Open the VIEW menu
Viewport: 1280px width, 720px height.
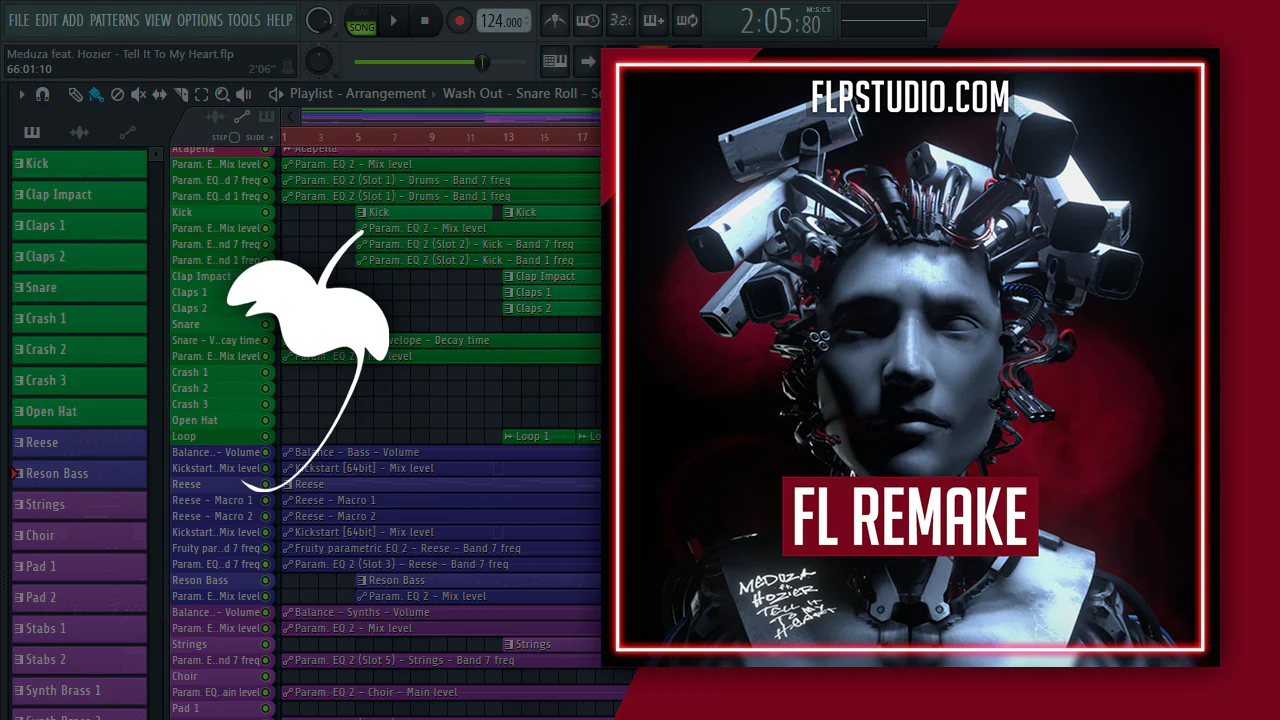click(158, 20)
